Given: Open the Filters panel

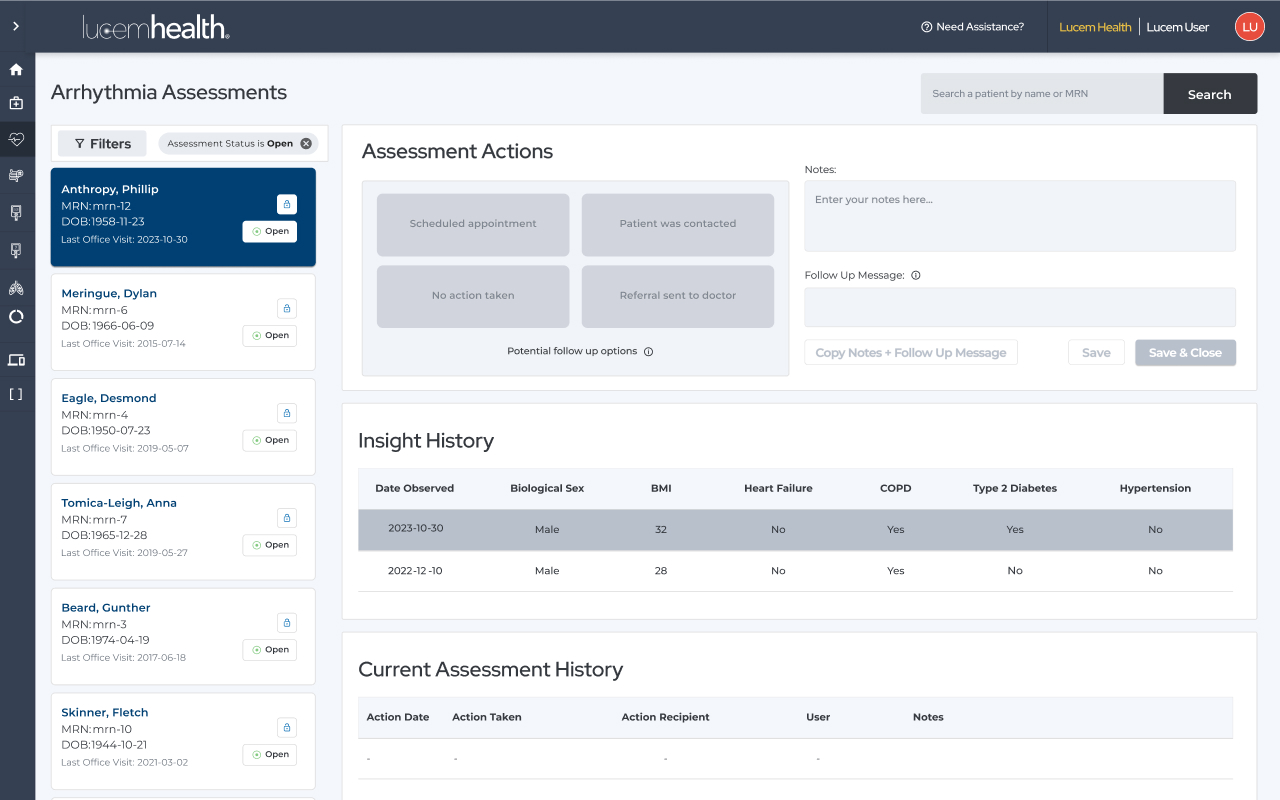Looking at the screenshot, I should [102, 144].
